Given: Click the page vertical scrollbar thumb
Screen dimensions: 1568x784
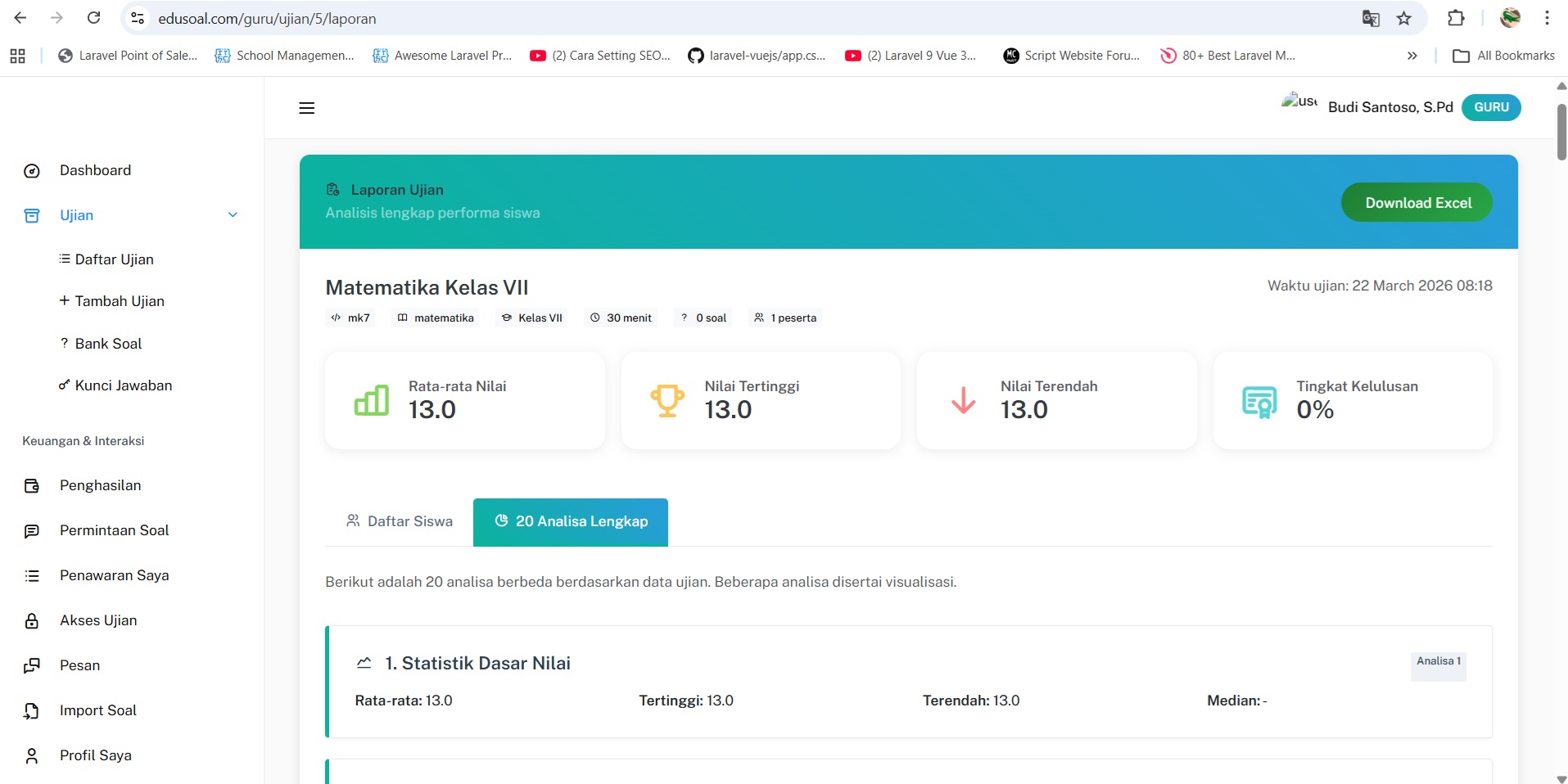Looking at the screenshot, I should (x=1561, y=131).
